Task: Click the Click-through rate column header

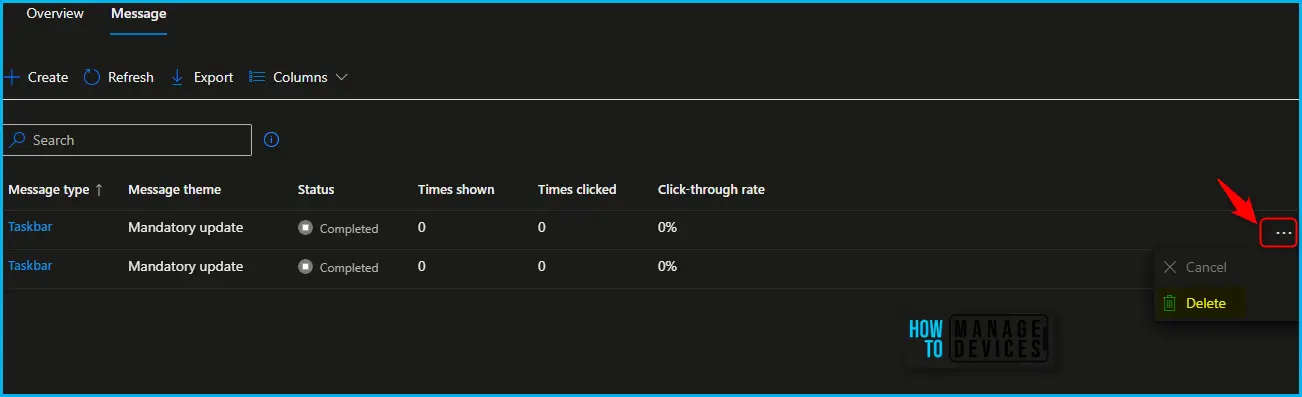Action: 711,189
